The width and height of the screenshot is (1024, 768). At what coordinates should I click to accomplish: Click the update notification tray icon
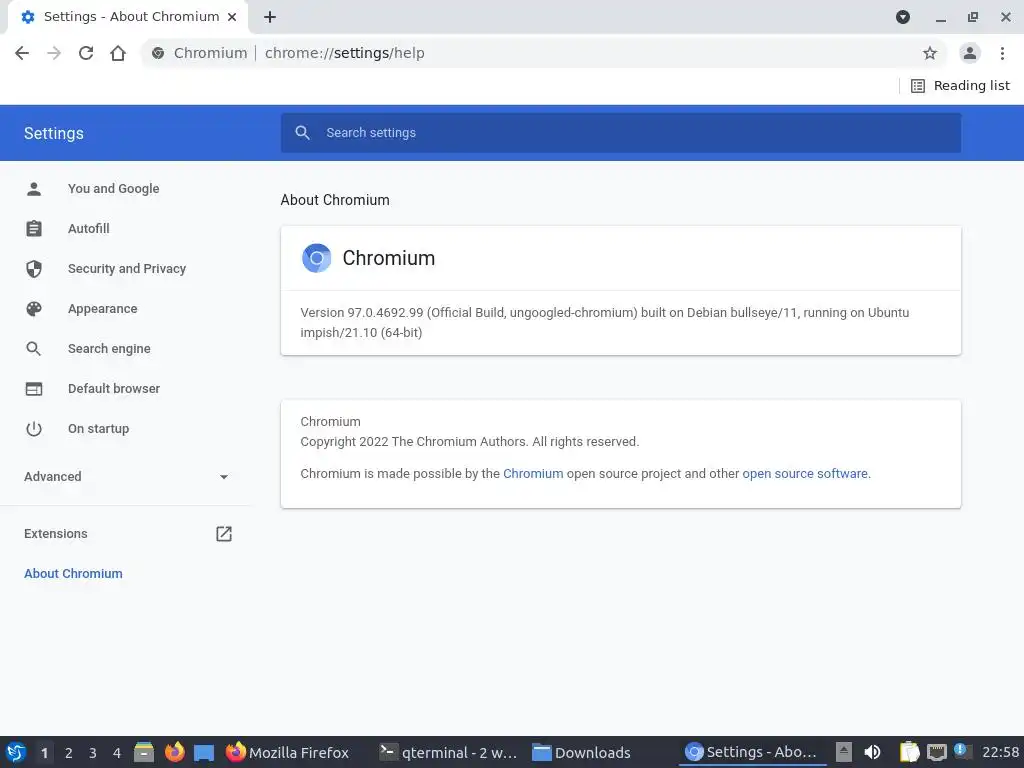pos(962,751)
